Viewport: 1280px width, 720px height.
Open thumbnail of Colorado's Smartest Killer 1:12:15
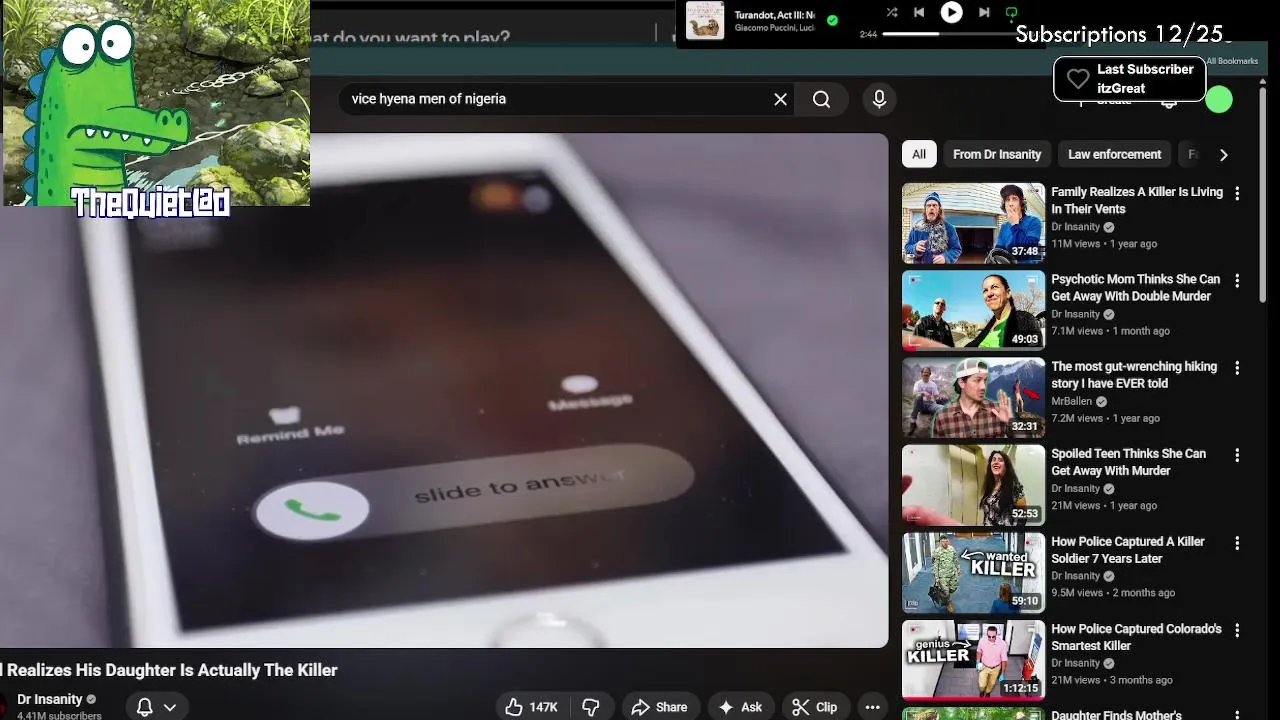(973, 660)
